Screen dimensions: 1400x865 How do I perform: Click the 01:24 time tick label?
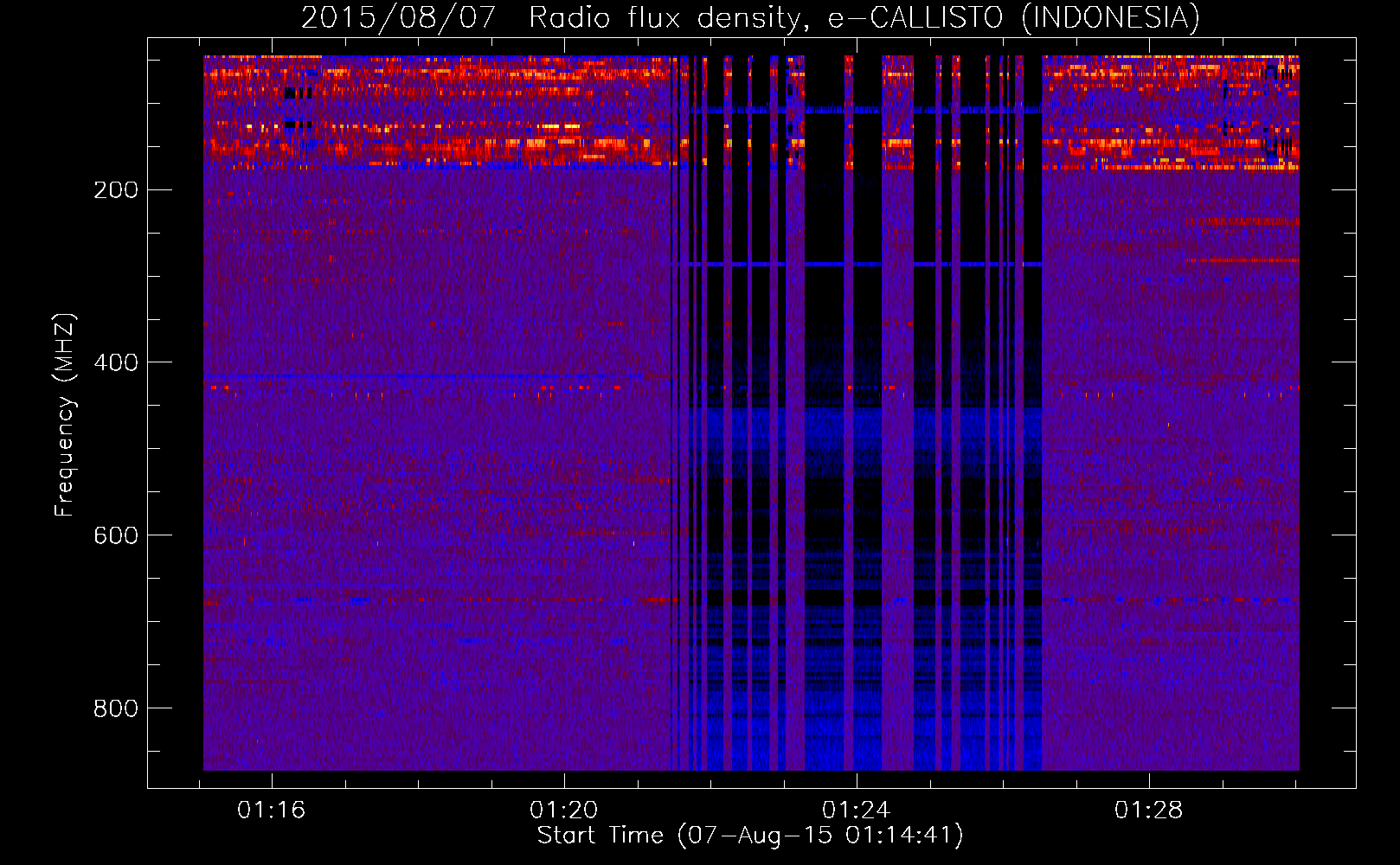857,810
